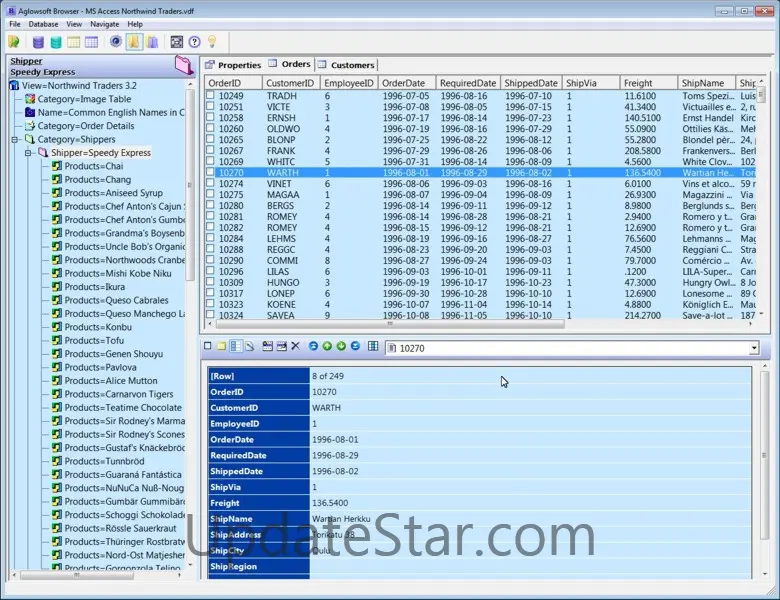Open the View menu
Viewport: 780px width, 600px height.
coord(74,24)
